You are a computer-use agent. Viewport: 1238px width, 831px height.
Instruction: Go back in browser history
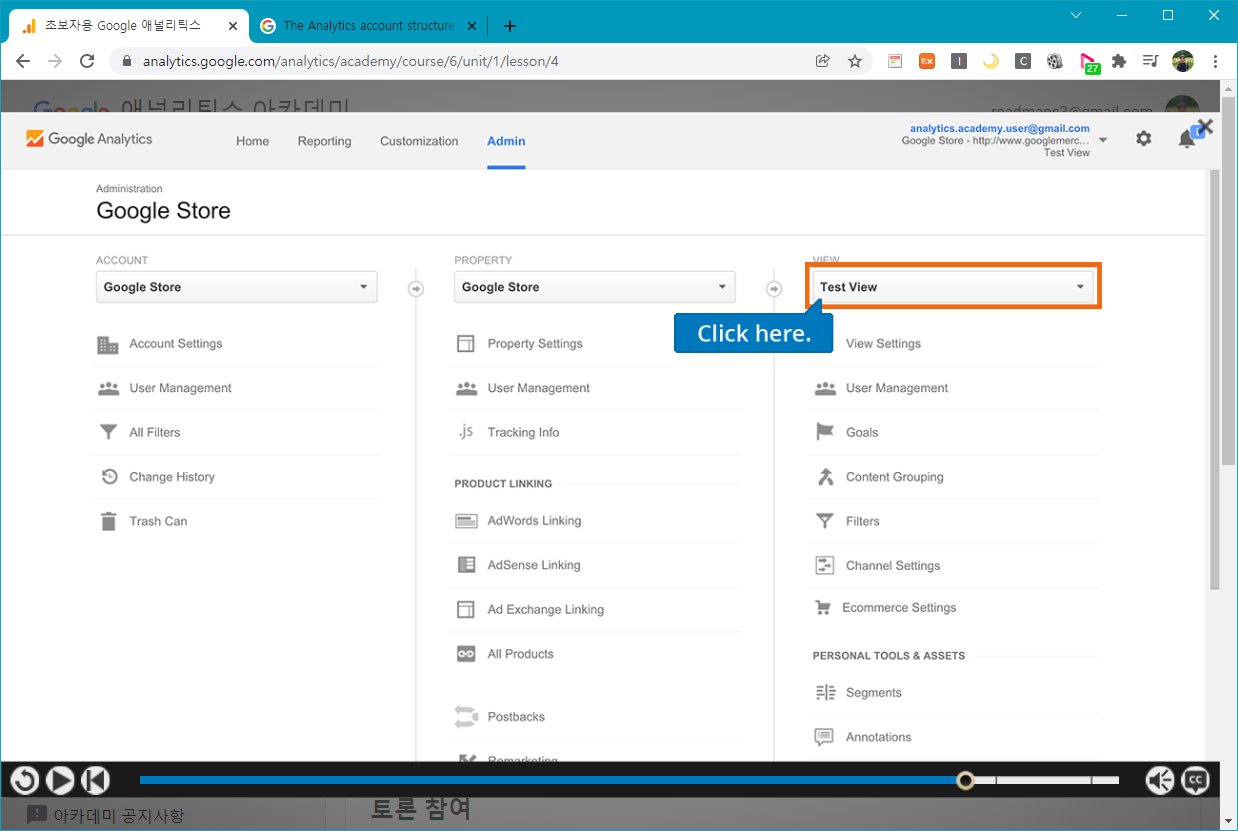pos(23,61)
